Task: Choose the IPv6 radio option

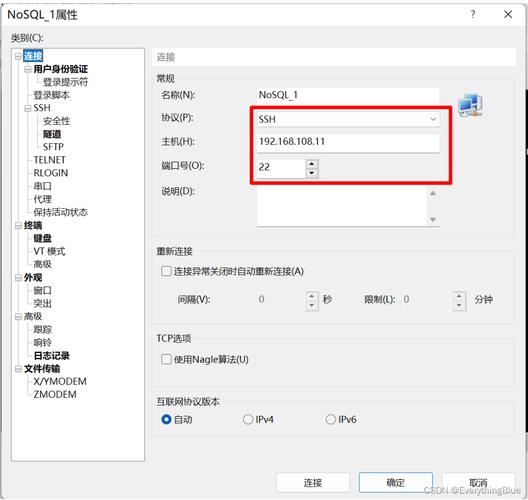Action: pos(331,419)
